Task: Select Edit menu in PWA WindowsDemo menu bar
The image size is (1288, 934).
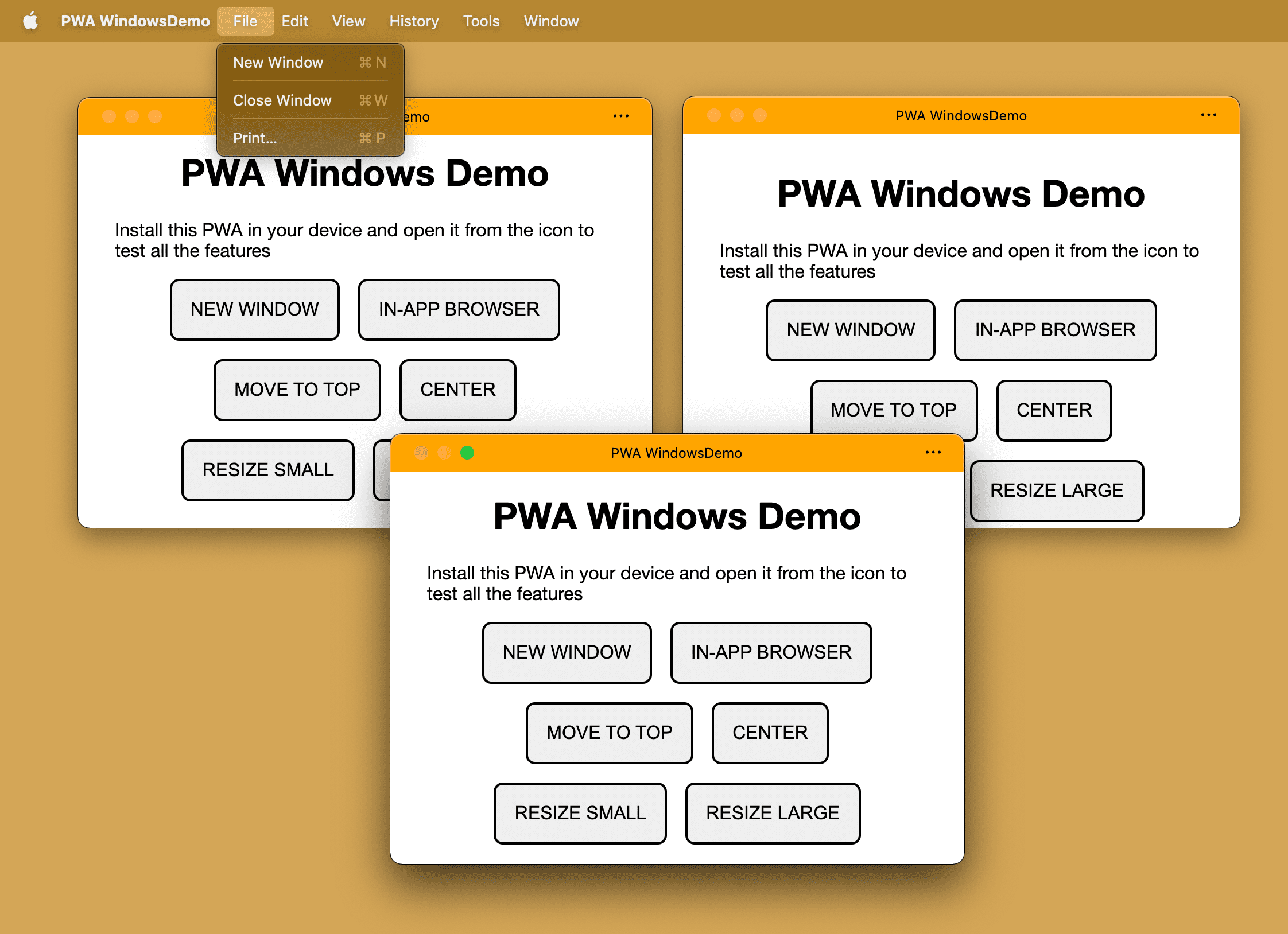Action: tap(294, 20)
